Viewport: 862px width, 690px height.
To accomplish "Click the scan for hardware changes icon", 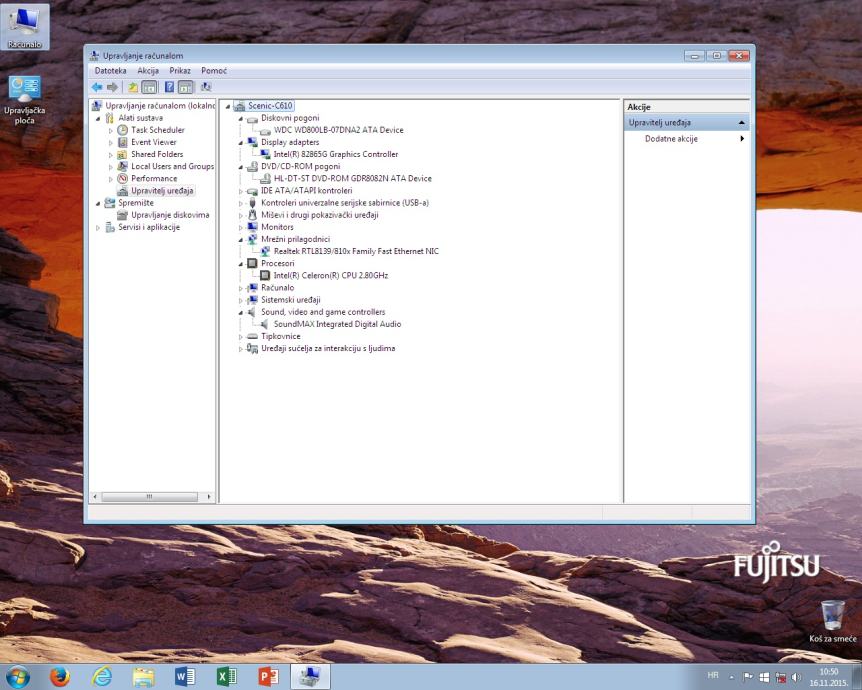I will (205, 87).
